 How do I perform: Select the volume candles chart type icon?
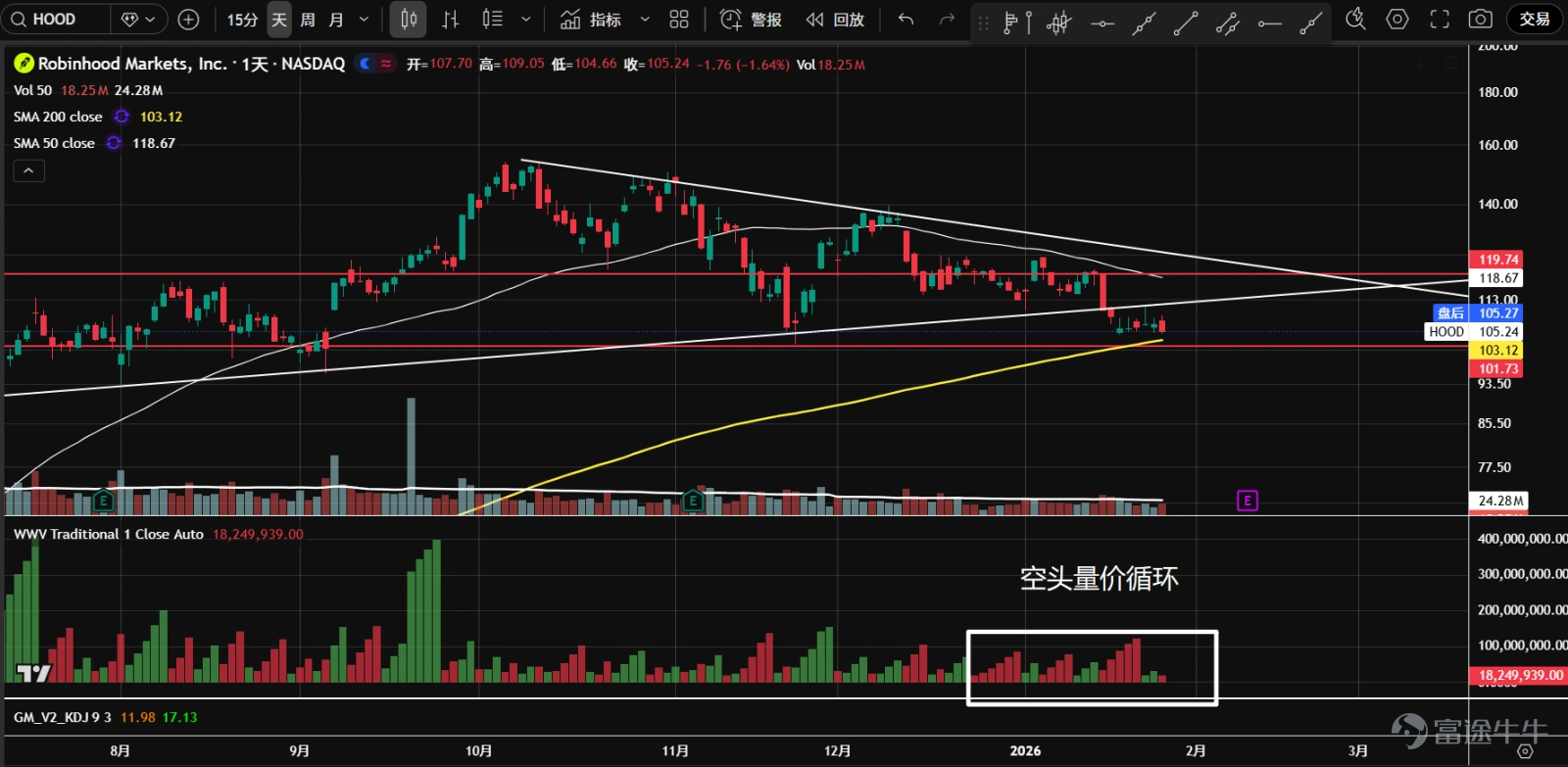(x=492, y=19)
